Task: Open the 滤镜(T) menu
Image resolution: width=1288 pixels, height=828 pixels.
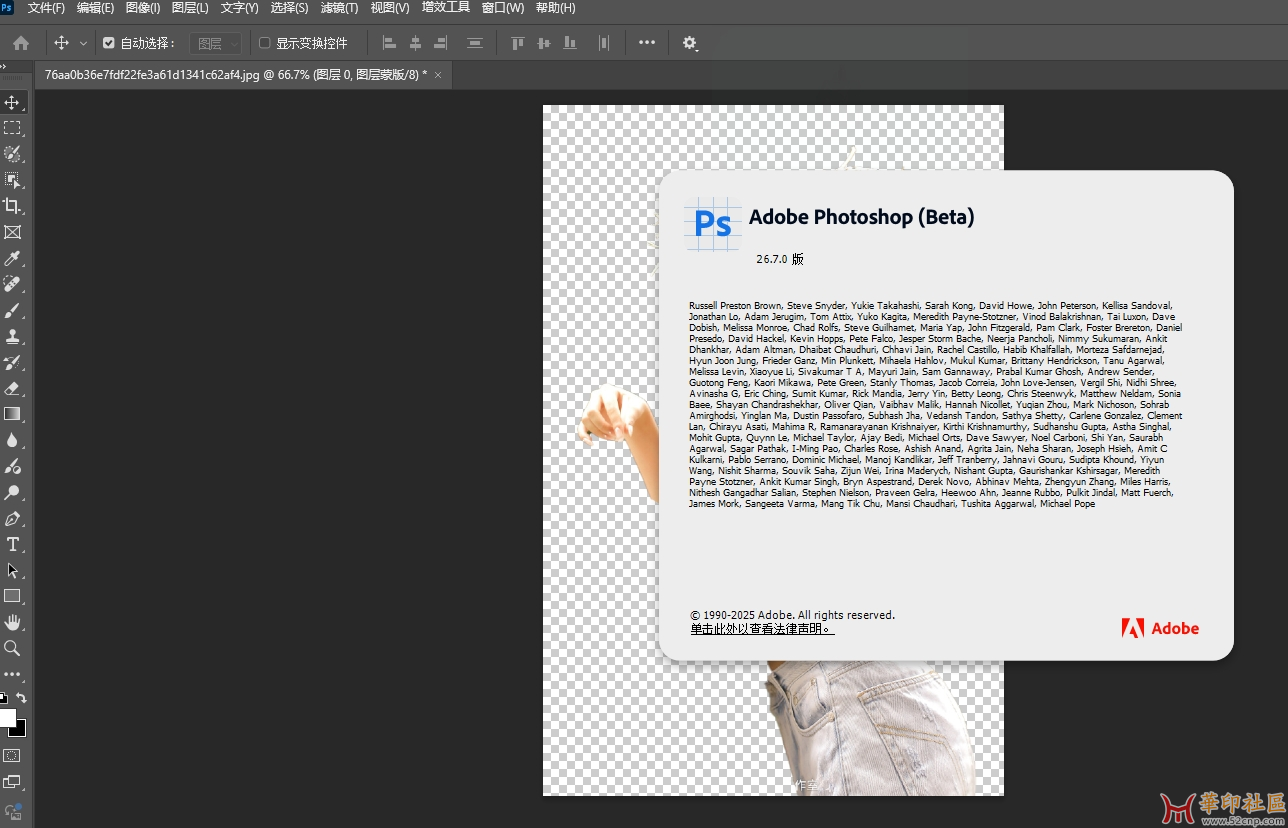Action: (339, 8)
